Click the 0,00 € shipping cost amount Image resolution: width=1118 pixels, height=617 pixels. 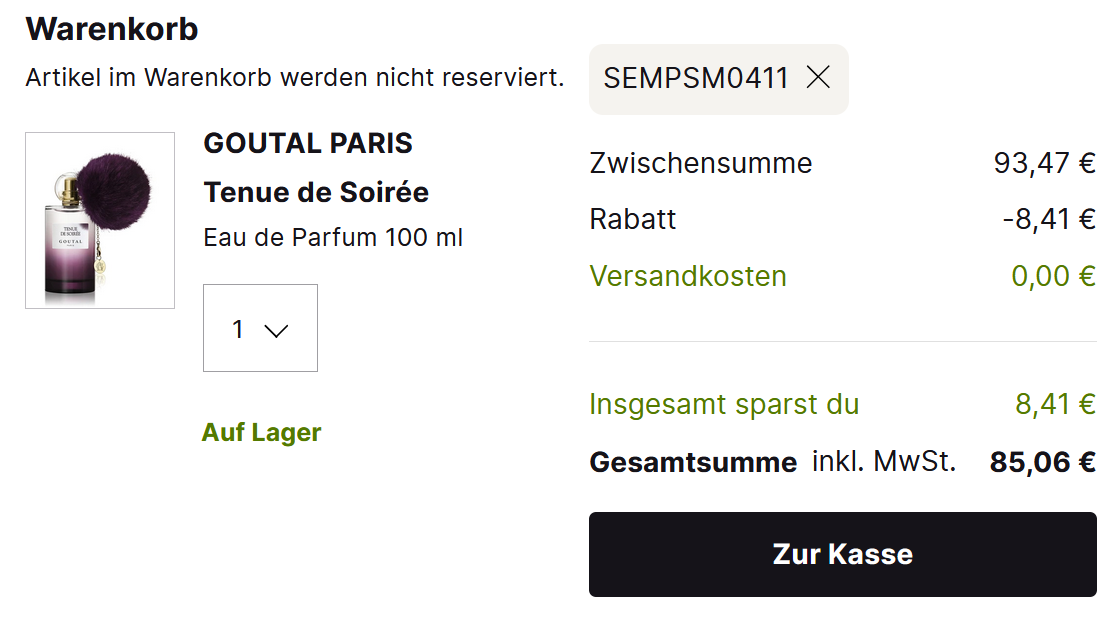1053,276
